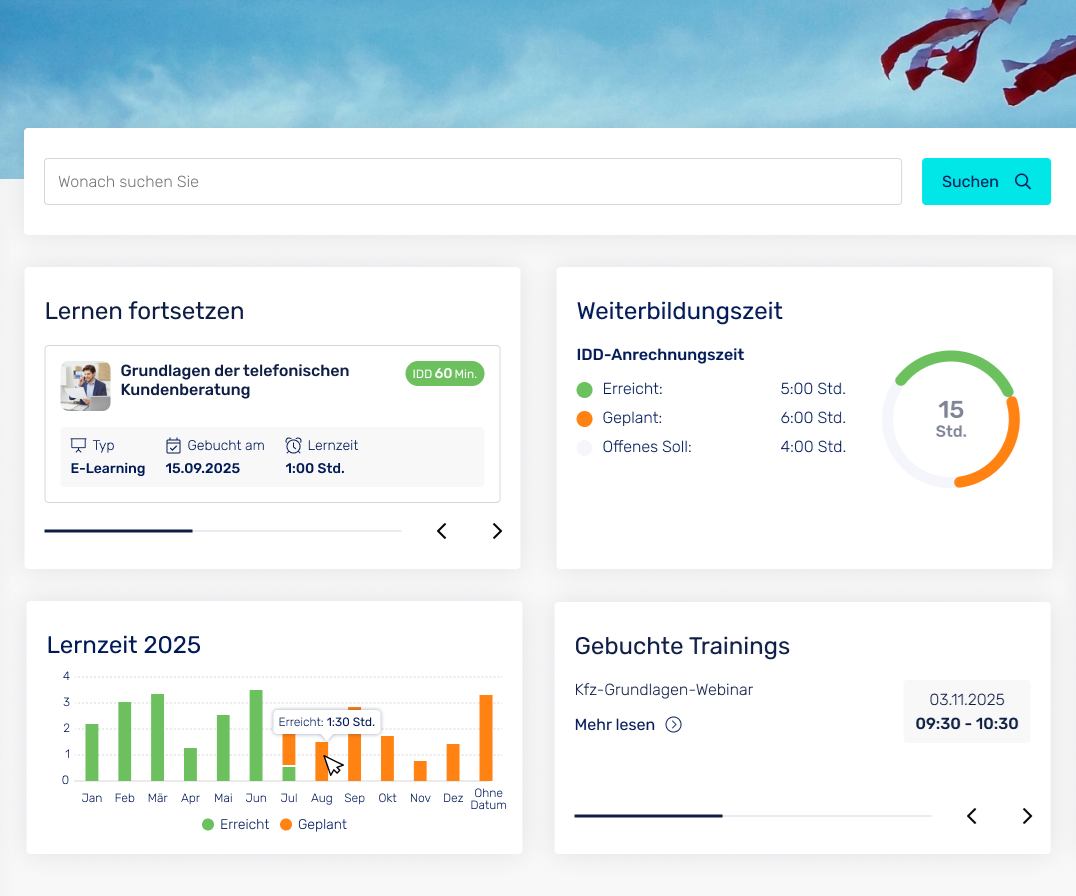1076x896 pixels.
Task: Click the IDD 60 Min. badge
Action: click(444, 373)
